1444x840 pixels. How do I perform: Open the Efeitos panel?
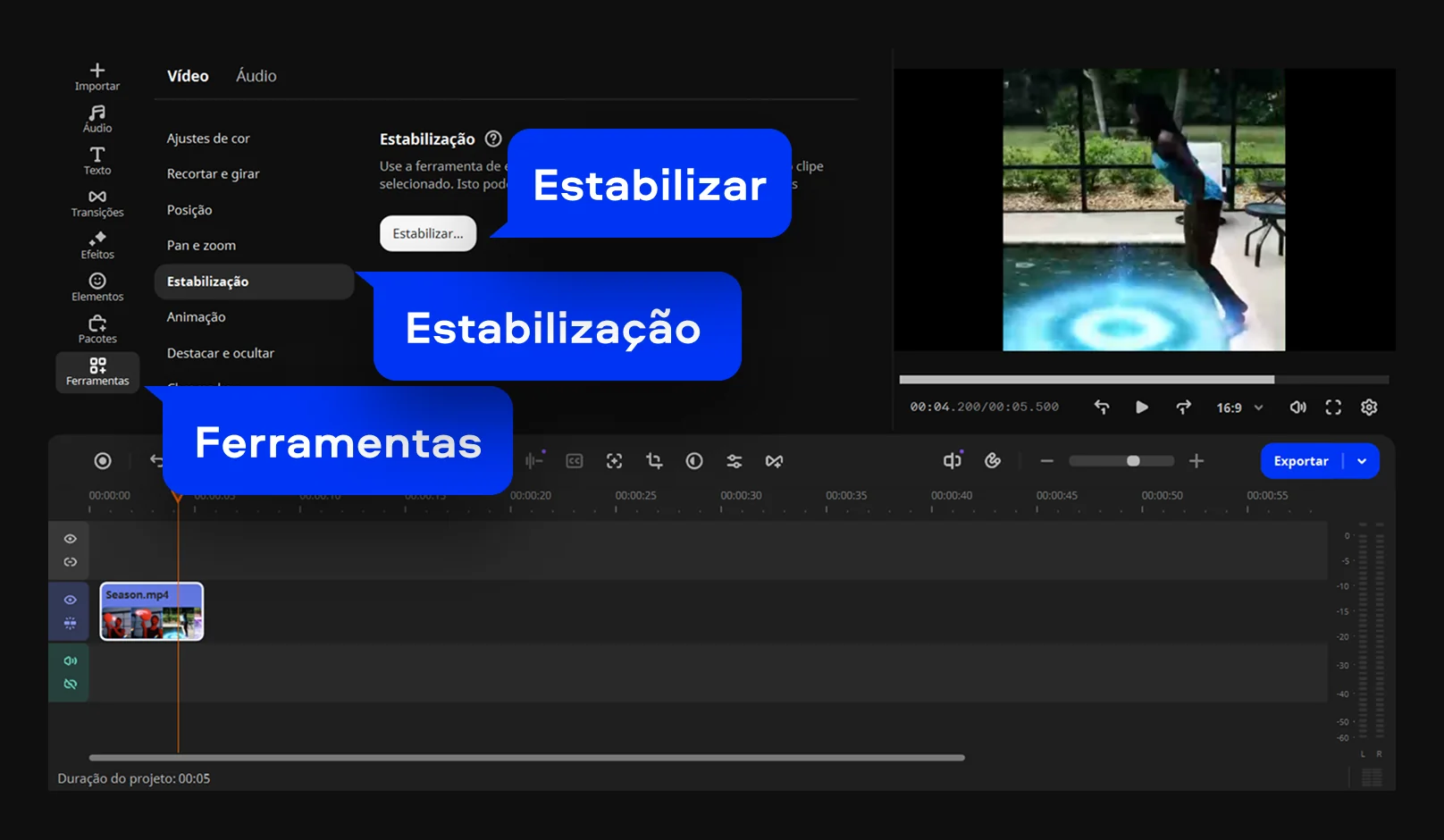pyautogui.click(x=97, y=245)
